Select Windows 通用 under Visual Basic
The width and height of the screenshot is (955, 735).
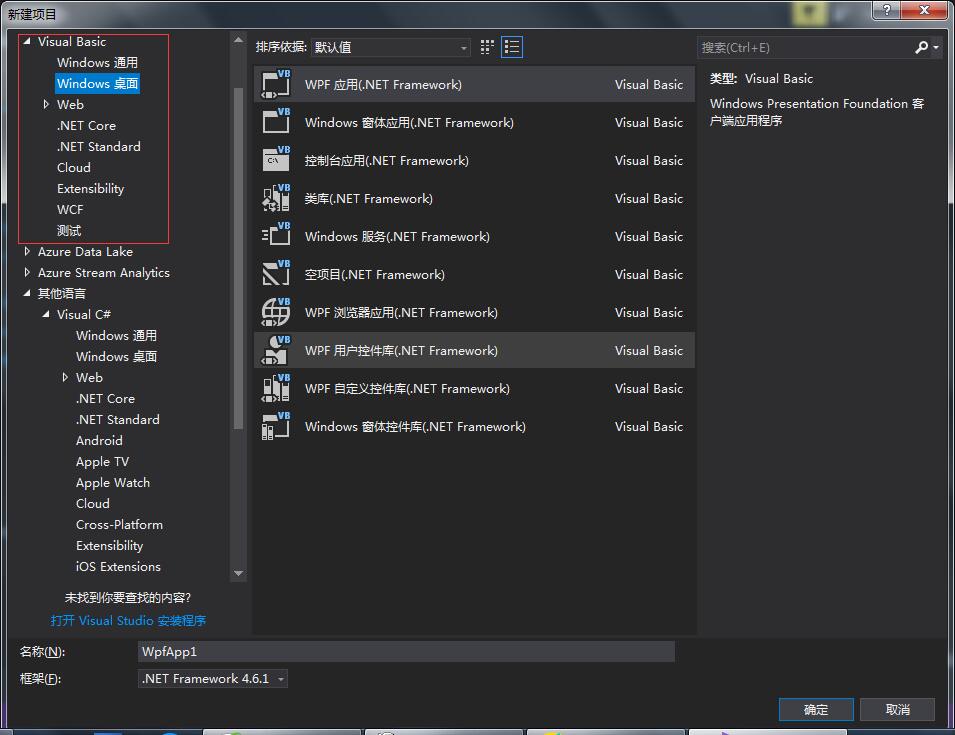point(97,62)
